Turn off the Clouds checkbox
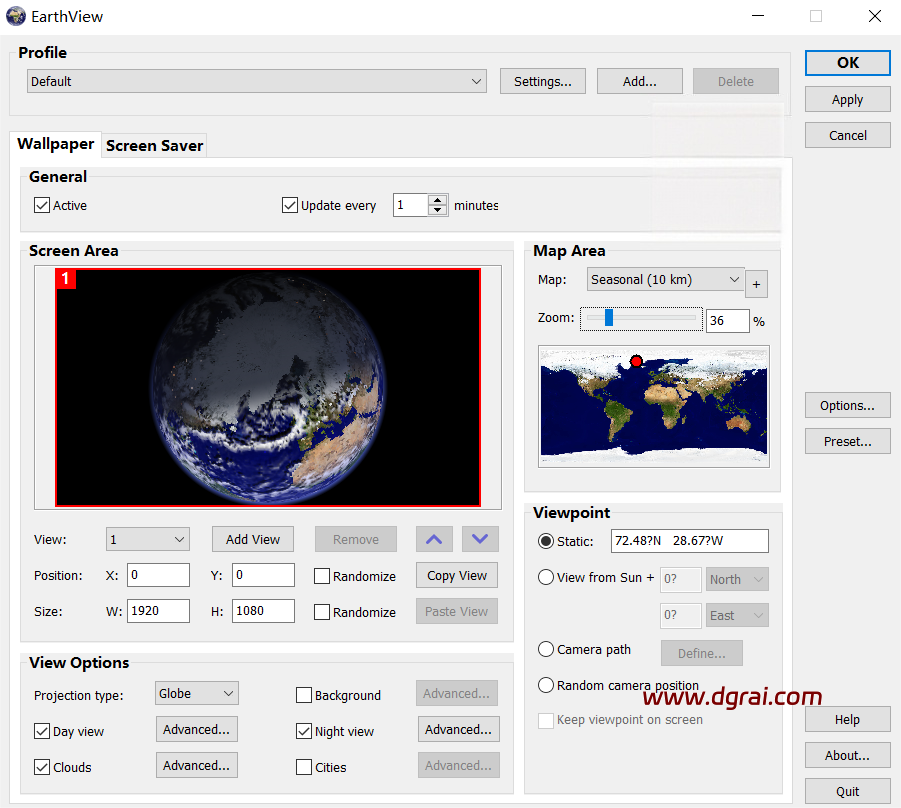The image size is (901, 808). point(42,767)
